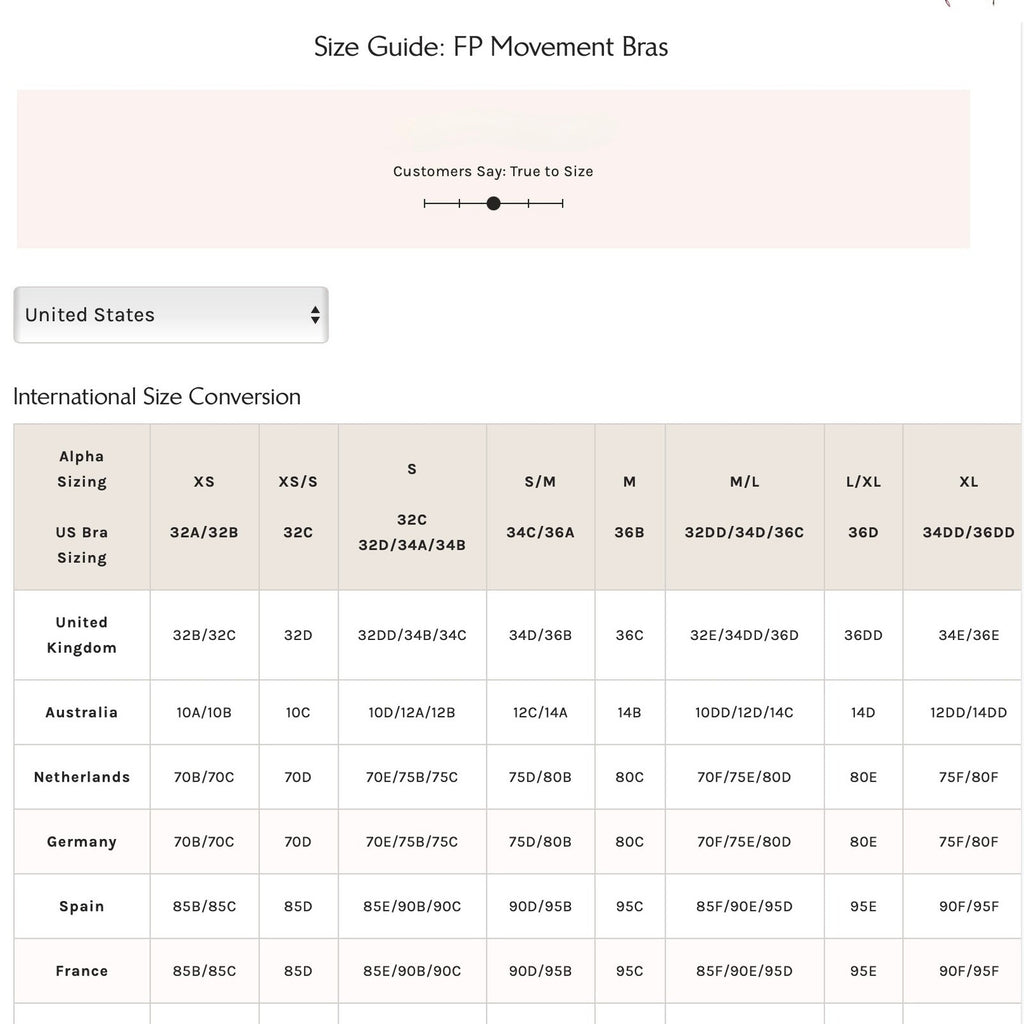
Task: Click the International Size Conversion heading
Action: [157, 396]
